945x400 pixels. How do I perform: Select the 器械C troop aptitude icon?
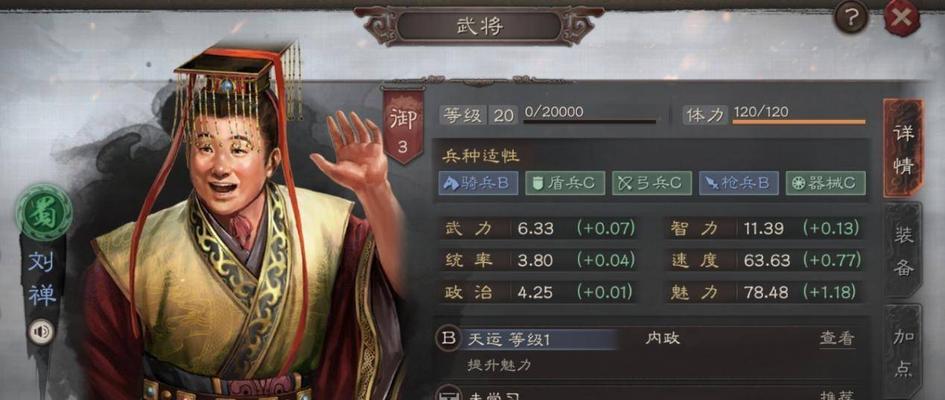coord(826,183)
